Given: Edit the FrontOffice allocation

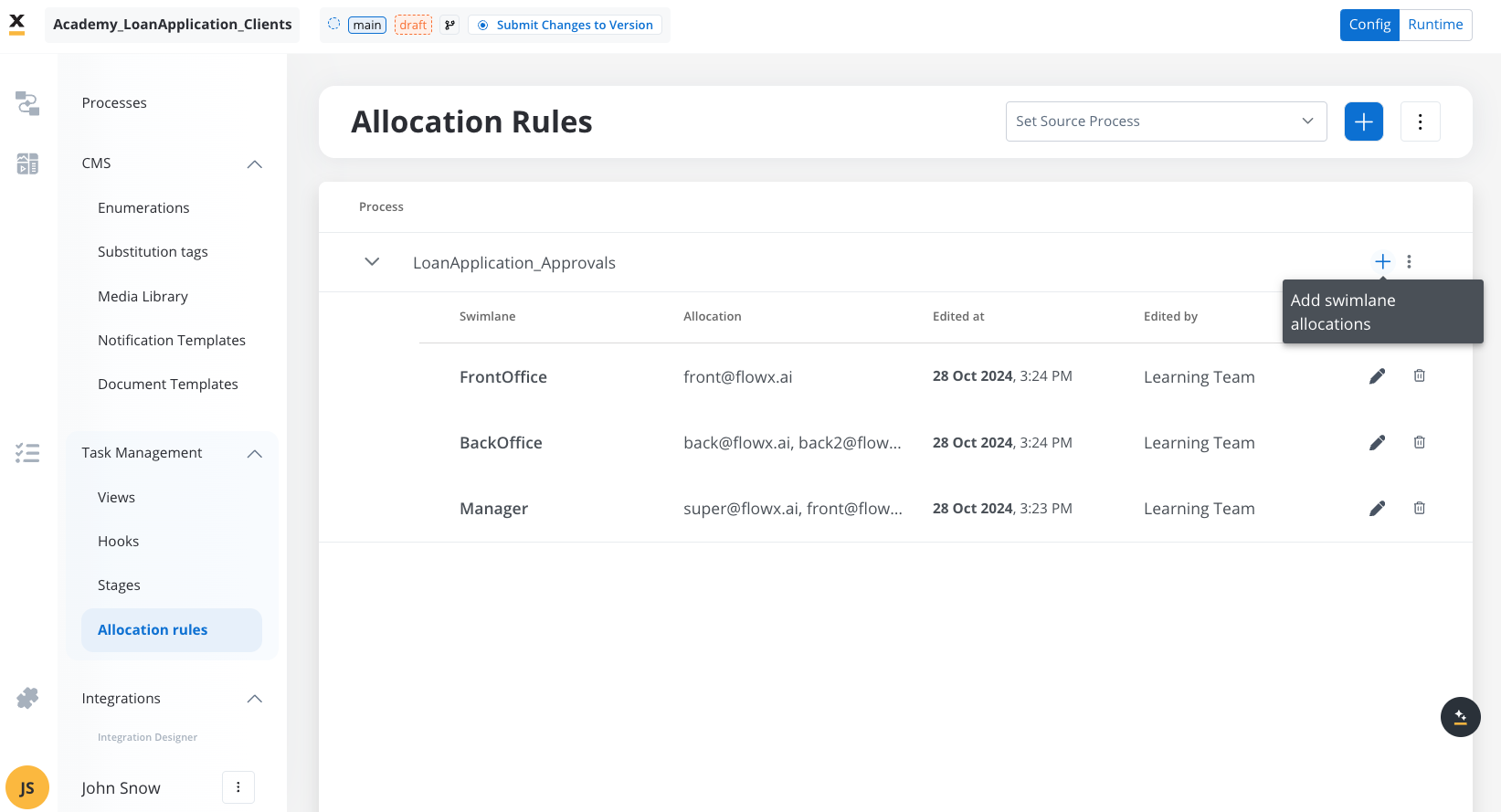Looking at the screenshot, I should [1378, 376].
